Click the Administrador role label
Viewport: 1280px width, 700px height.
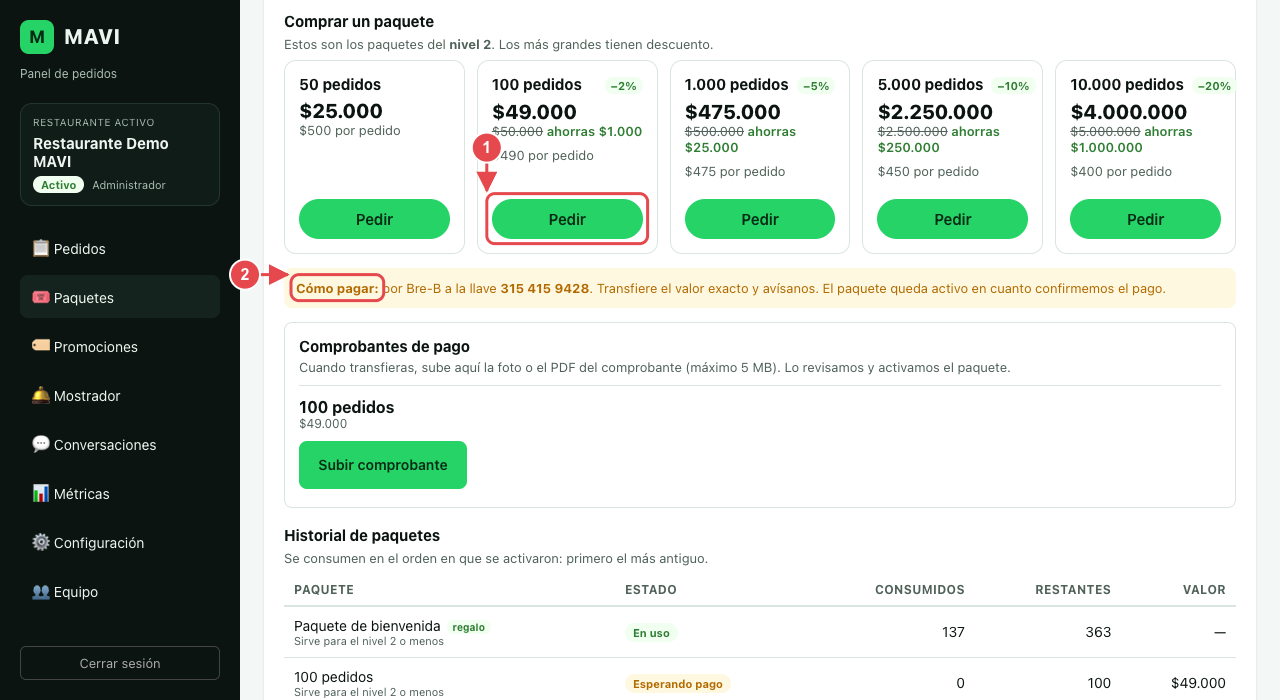(x=129, y=185)
